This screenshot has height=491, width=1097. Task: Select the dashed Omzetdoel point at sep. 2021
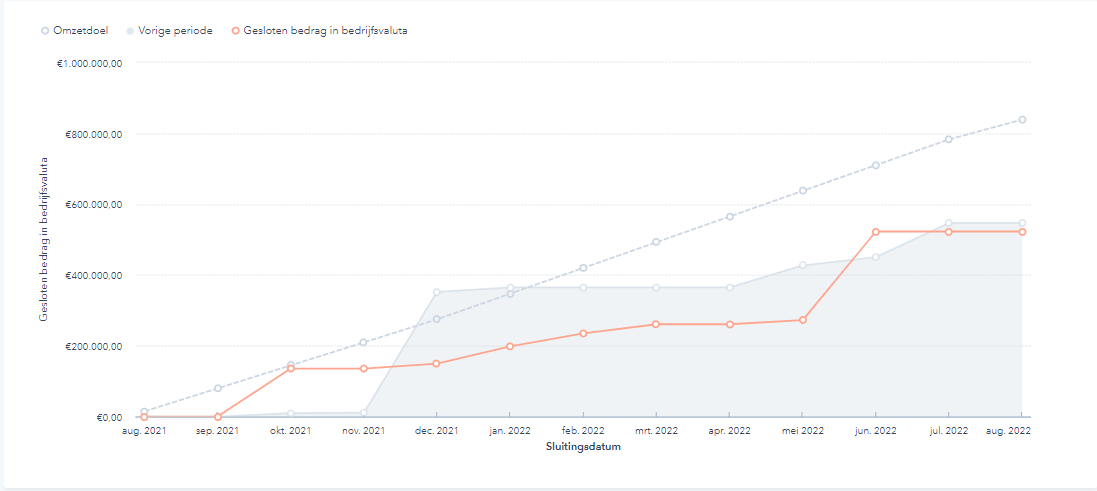pyautogui.click(x=218, y=388)
